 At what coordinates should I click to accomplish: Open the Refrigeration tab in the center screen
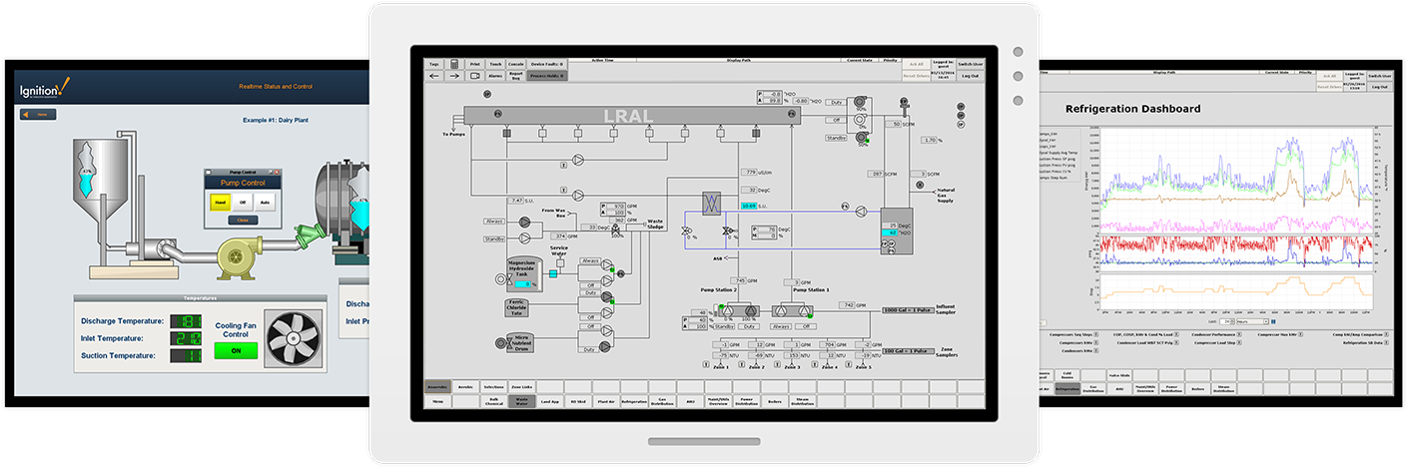pos(634,401)
